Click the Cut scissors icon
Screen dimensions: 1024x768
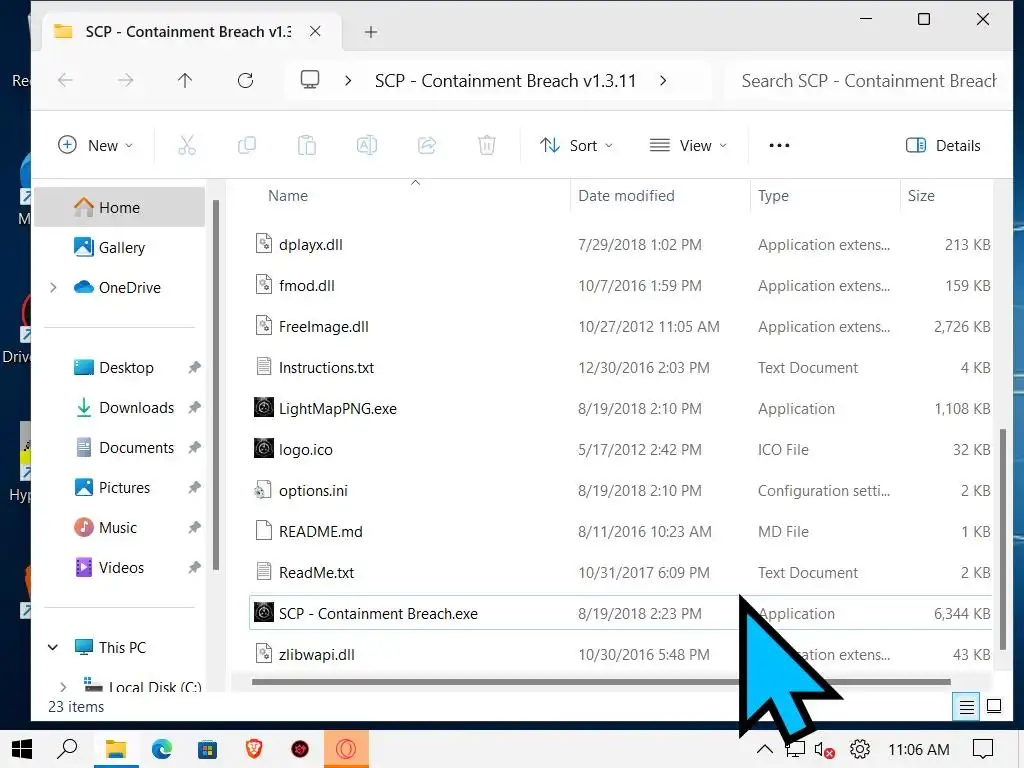[187, 145]
